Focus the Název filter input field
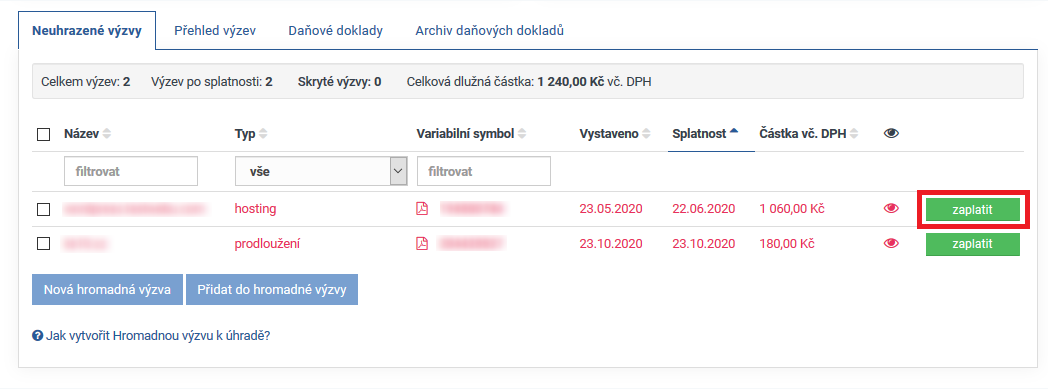1048x389 pixels. 131,171
